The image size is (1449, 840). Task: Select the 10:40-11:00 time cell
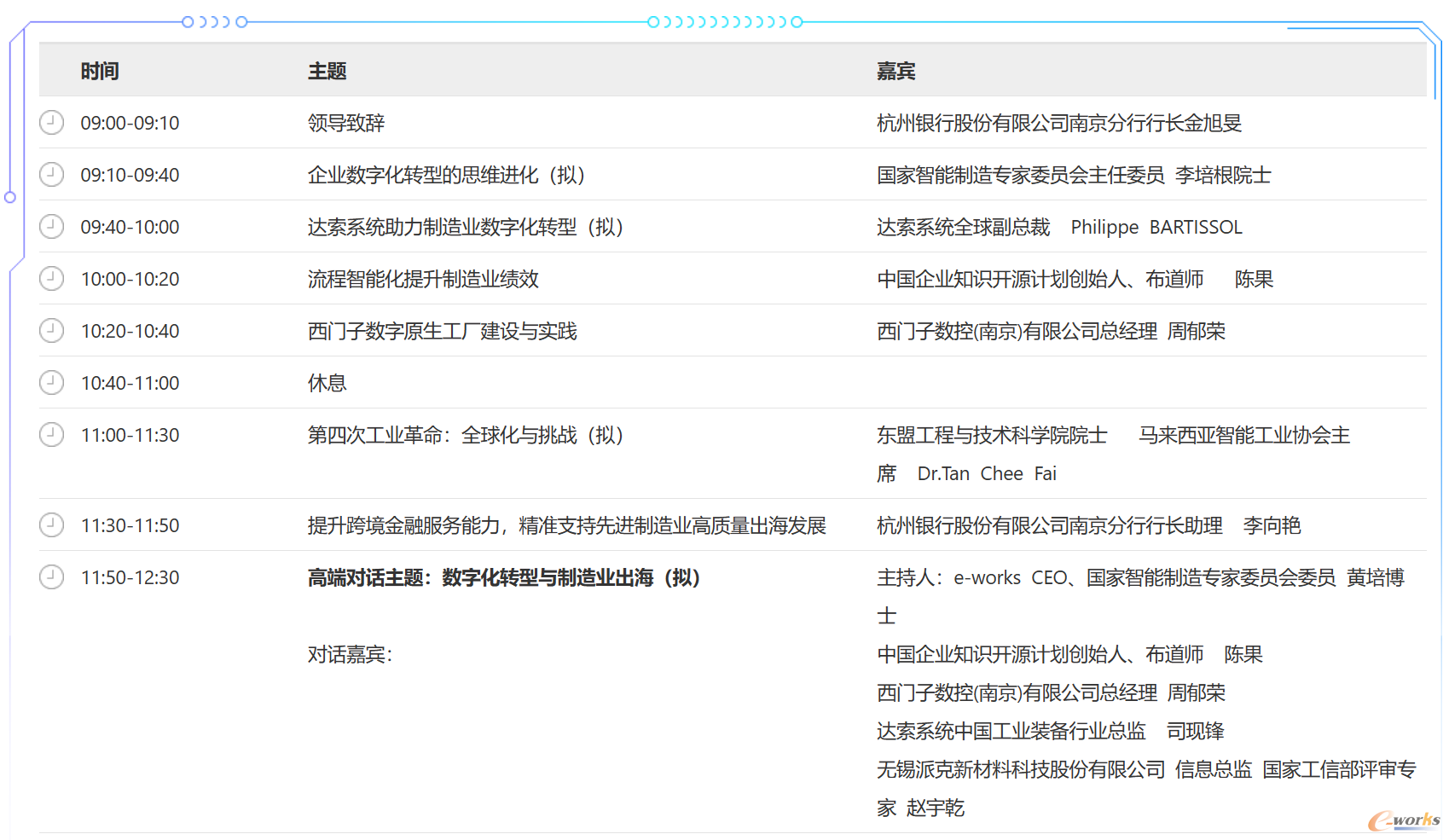point(130,383)
